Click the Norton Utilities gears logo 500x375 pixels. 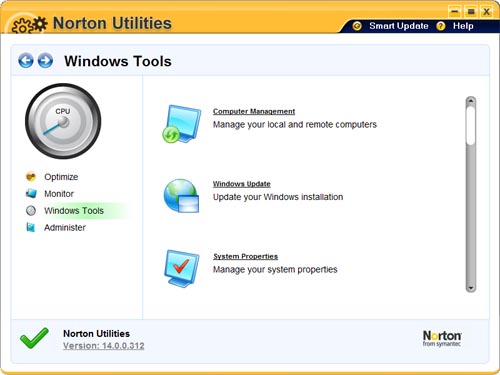pos(29,24)
